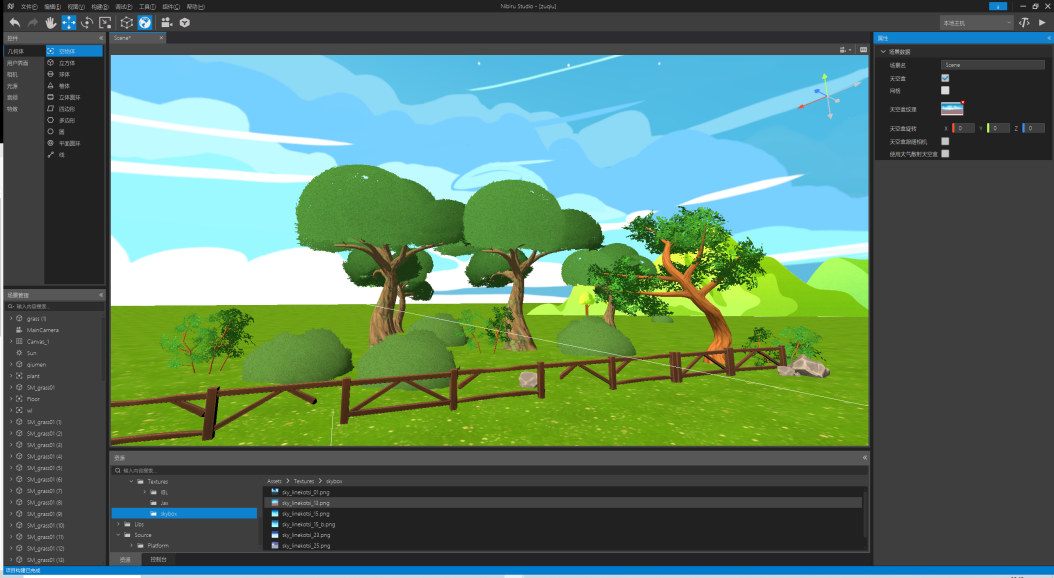The width and height of the screenshot is (1054, 578).
Task: Open the 本地主机 host dropdown
Action: [x=976, y=22]
